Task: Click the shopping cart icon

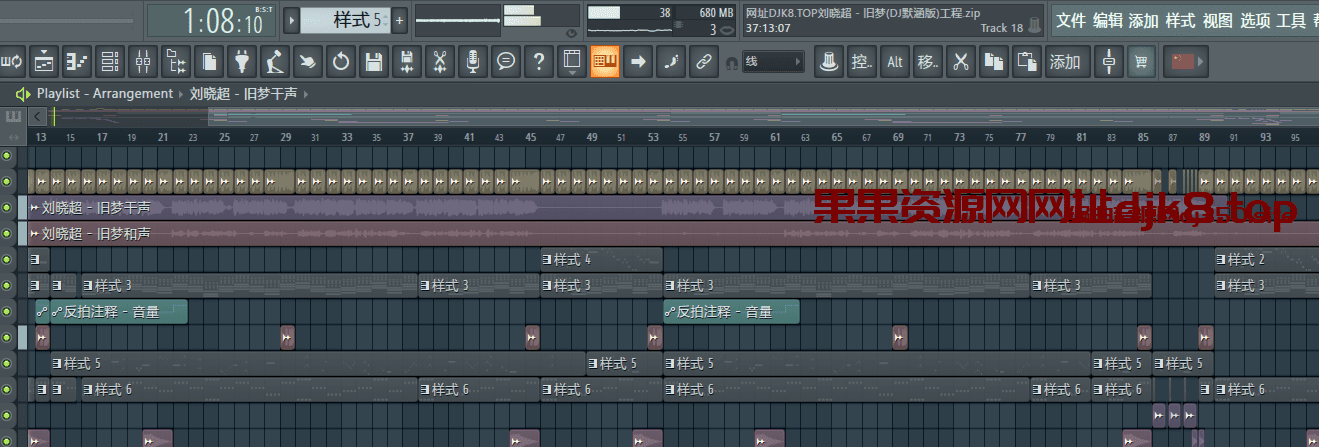Action: click(1139, 62)
